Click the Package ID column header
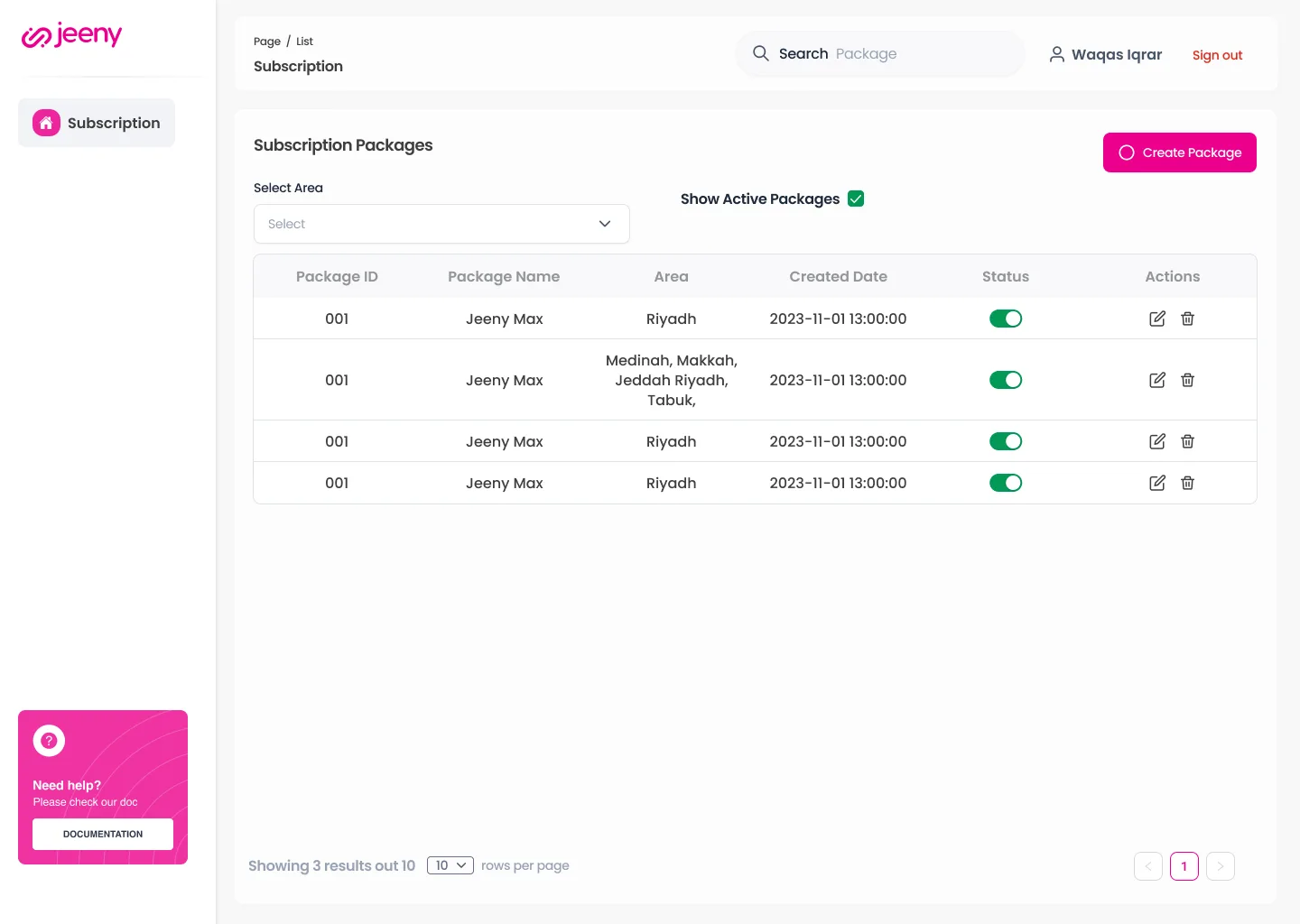Image resolution: width=1300 pixels, height=924 pixels. point(337,276)
